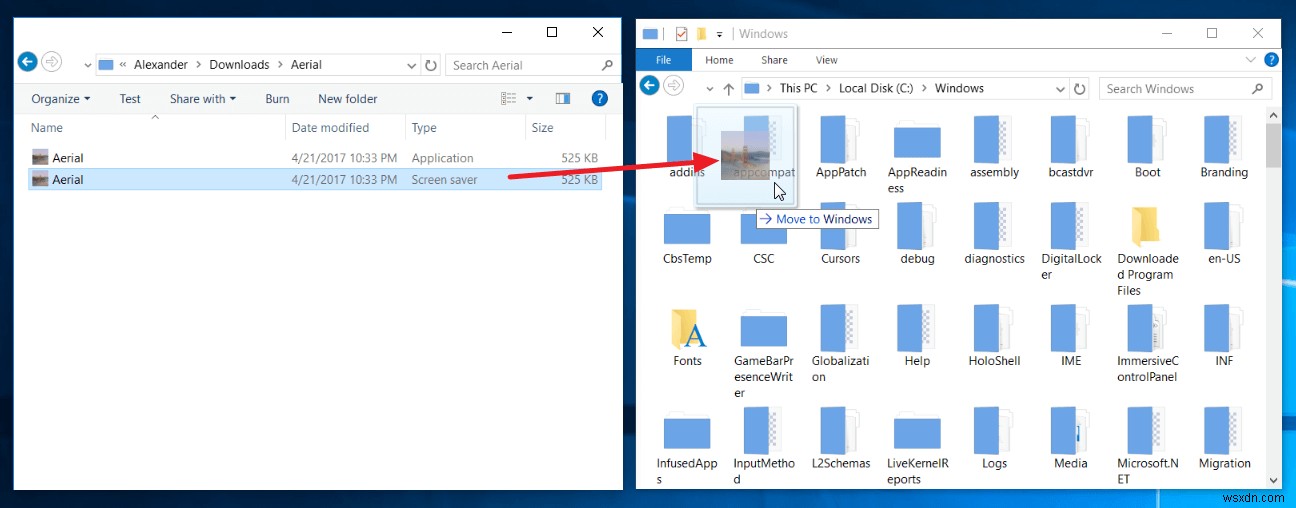This screenshot has height=508, width=1296.
Task: Select the Aerial Application file icon
Action: click(40, 157)
